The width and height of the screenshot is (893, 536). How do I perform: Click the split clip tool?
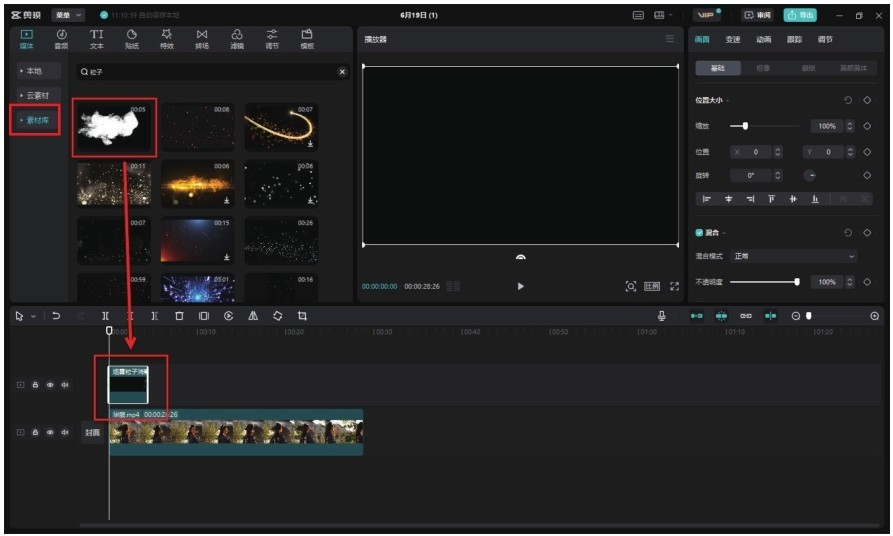click(105, 316)
